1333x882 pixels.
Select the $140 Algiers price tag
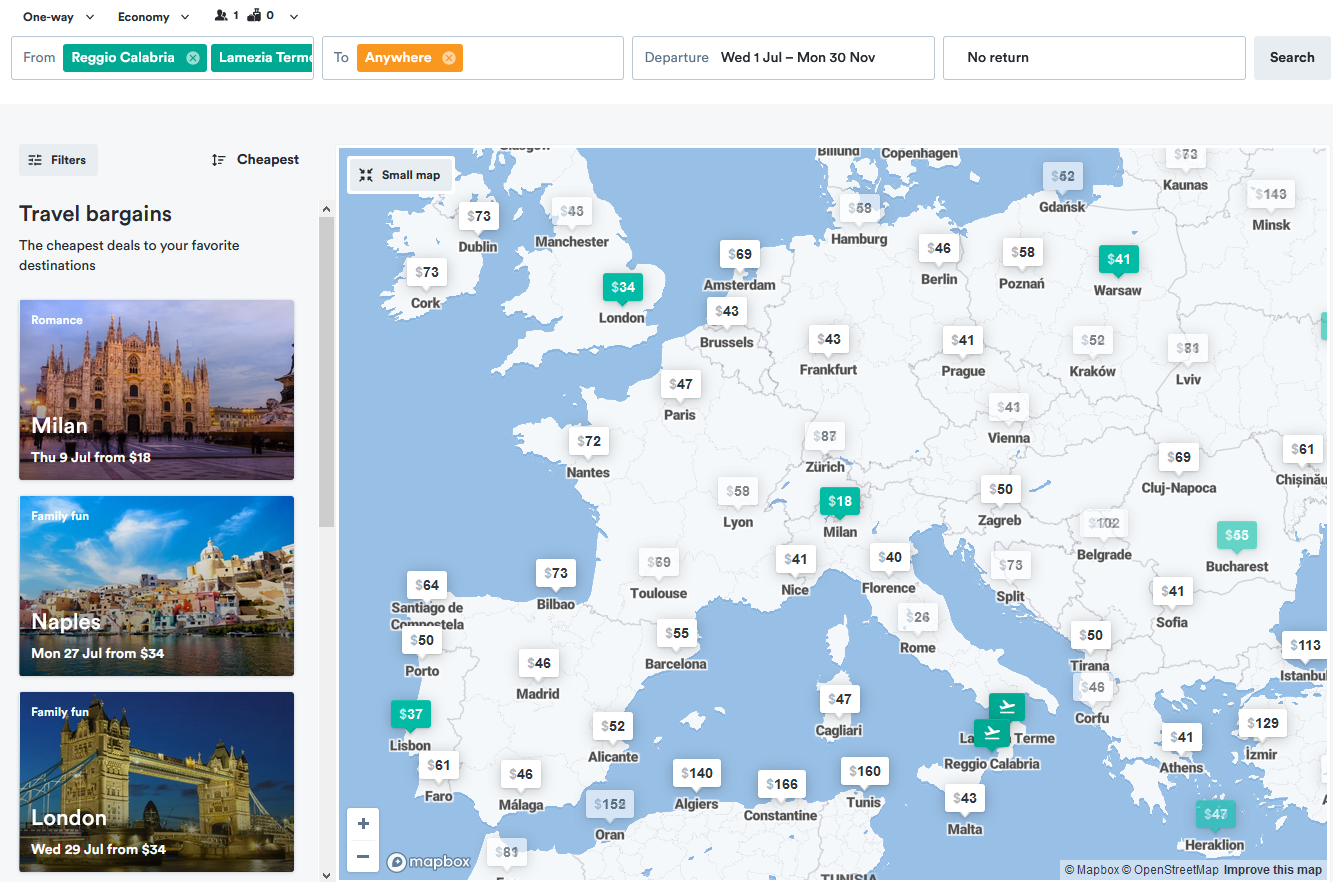tap(697, 773)
